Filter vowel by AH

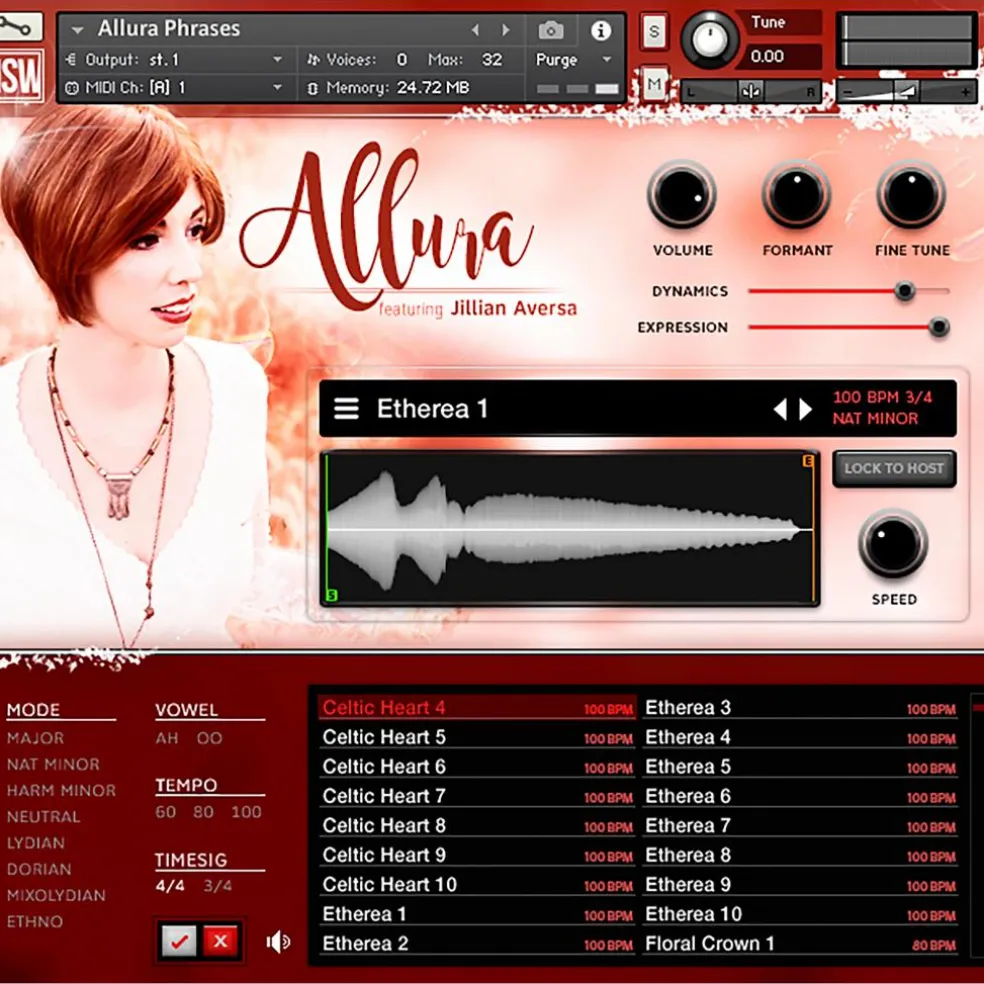[x=167, y=738]
